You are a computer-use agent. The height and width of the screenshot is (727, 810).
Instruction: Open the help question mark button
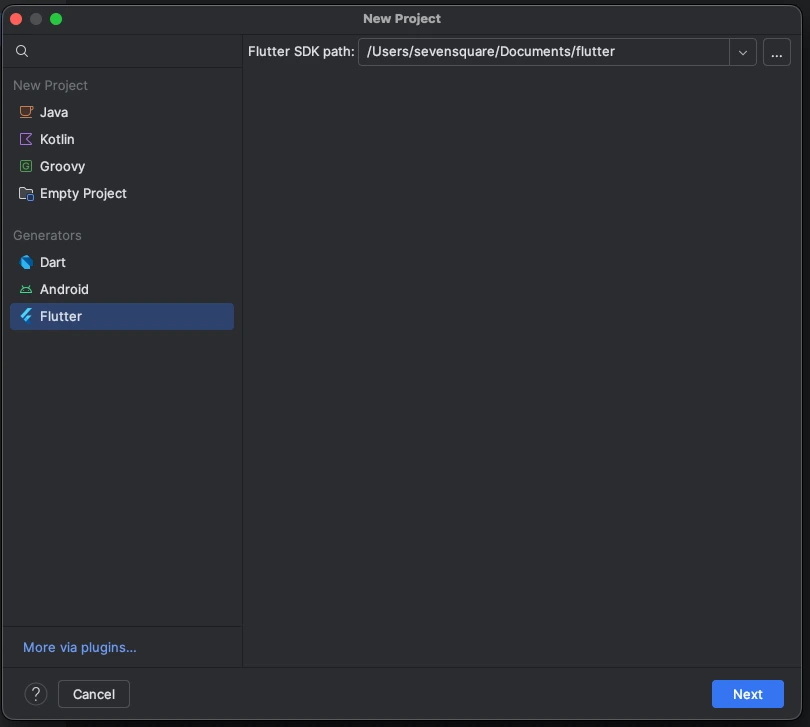click(36, 694)
